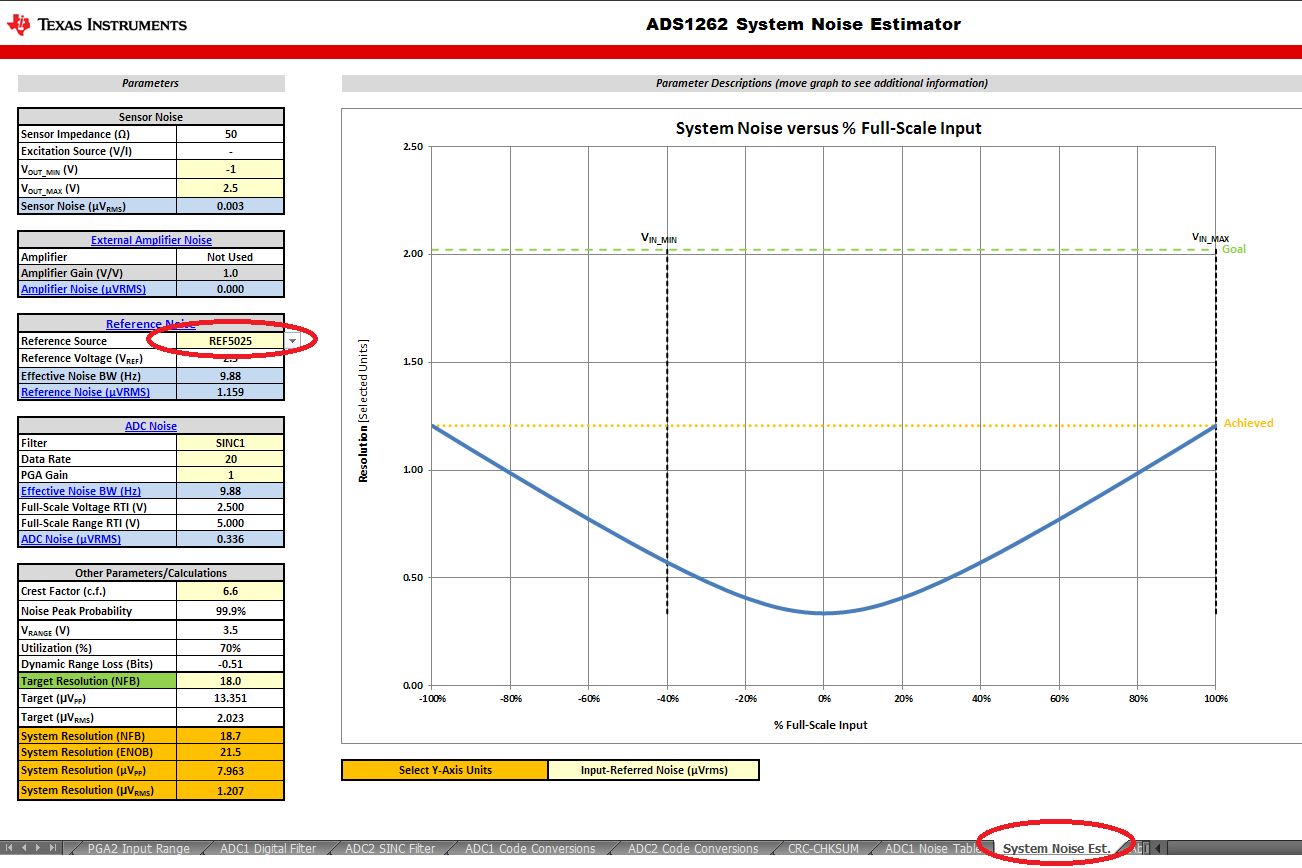Follow the ADC Noise header link
Screen dimensions: 1302x868
(151, 426)
